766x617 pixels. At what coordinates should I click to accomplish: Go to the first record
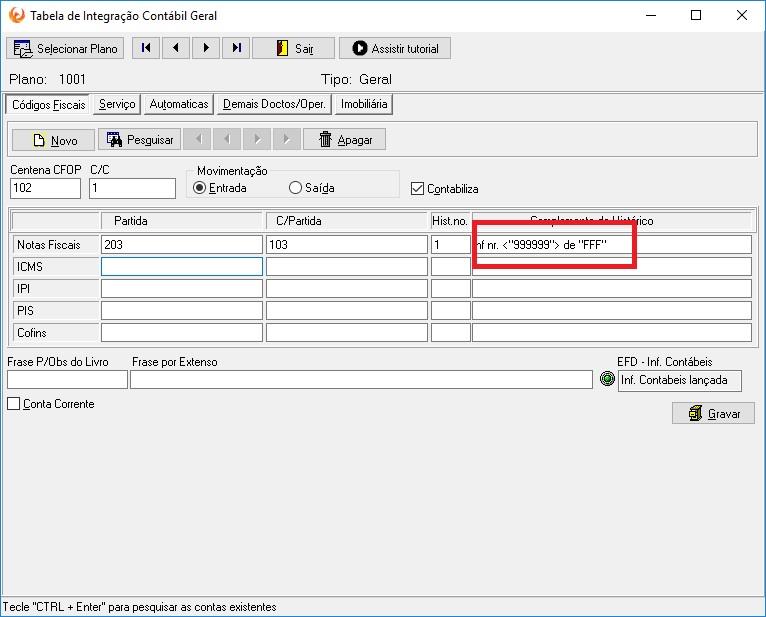(x=146, y=48)
